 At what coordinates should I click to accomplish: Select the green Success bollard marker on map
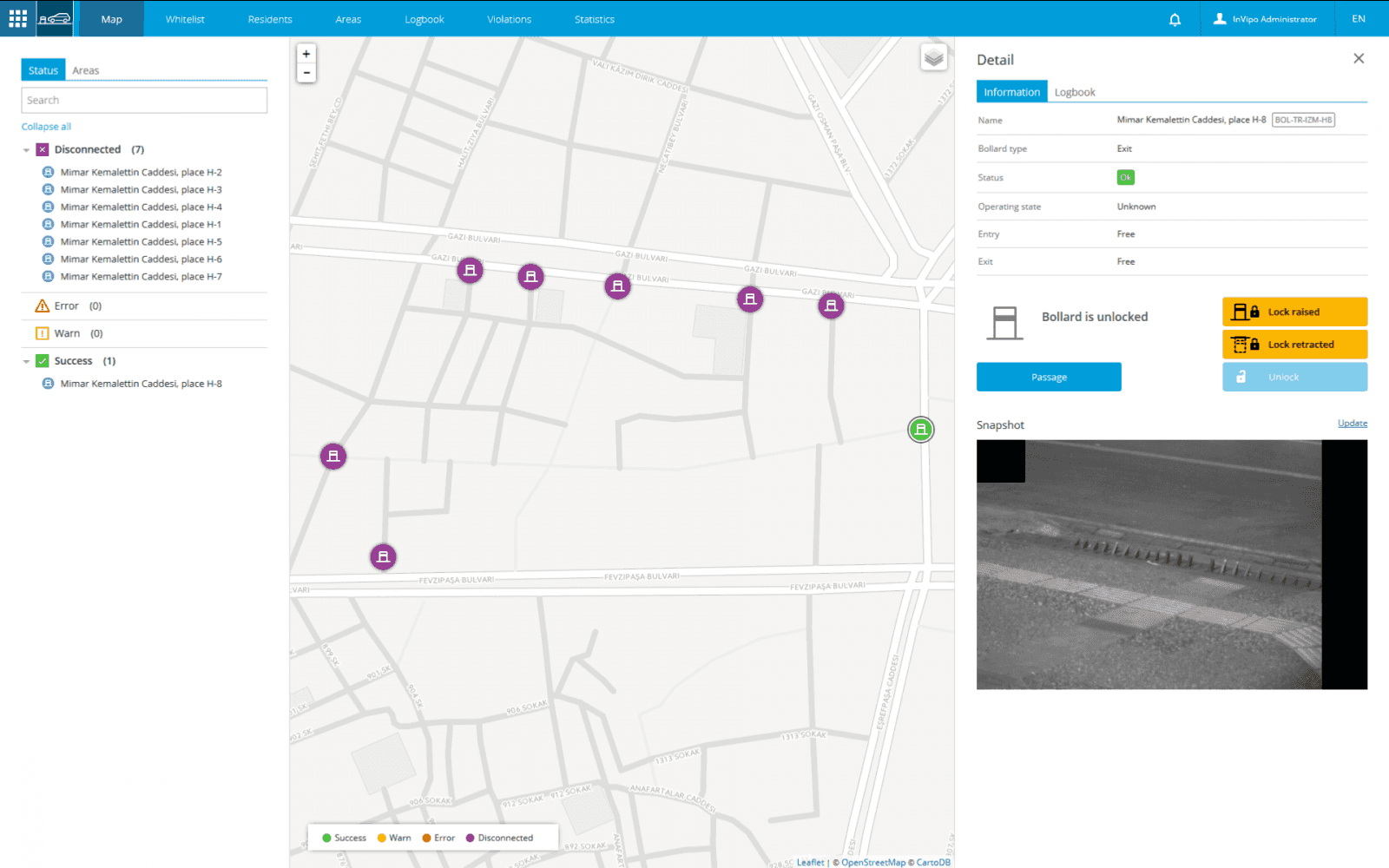920,430
